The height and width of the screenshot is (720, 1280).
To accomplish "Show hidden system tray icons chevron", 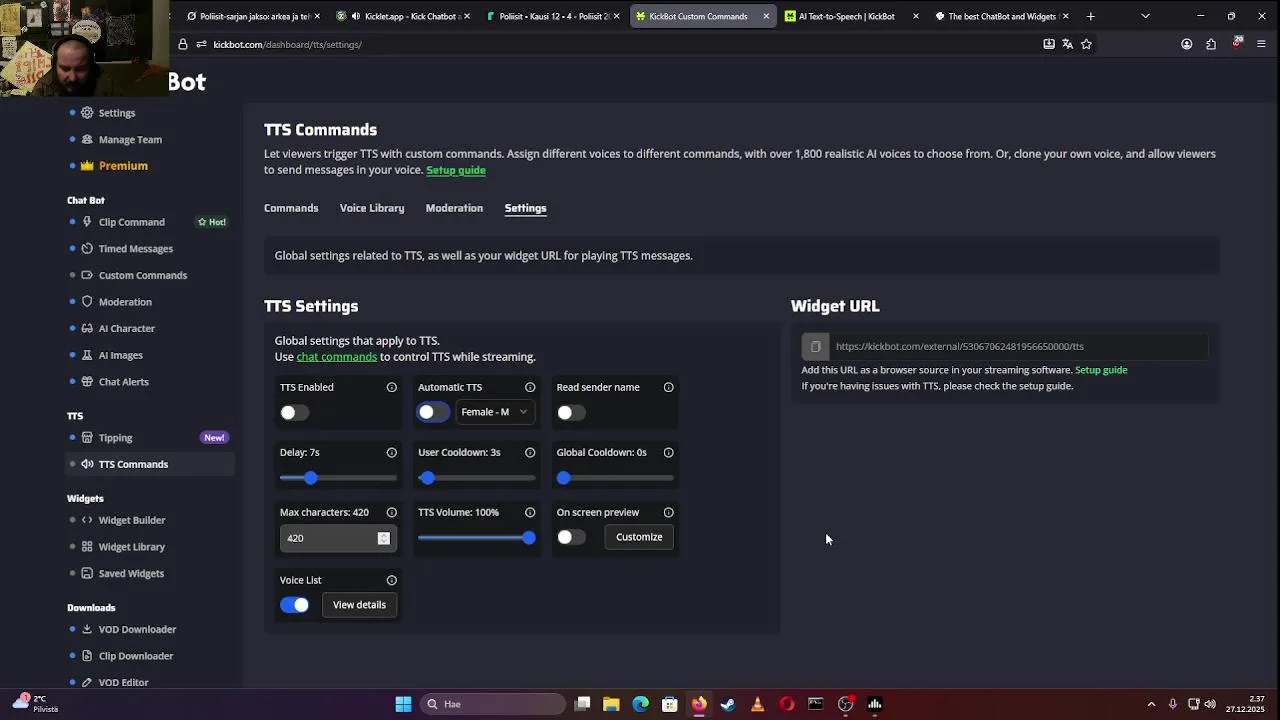I will point(1151,704).
